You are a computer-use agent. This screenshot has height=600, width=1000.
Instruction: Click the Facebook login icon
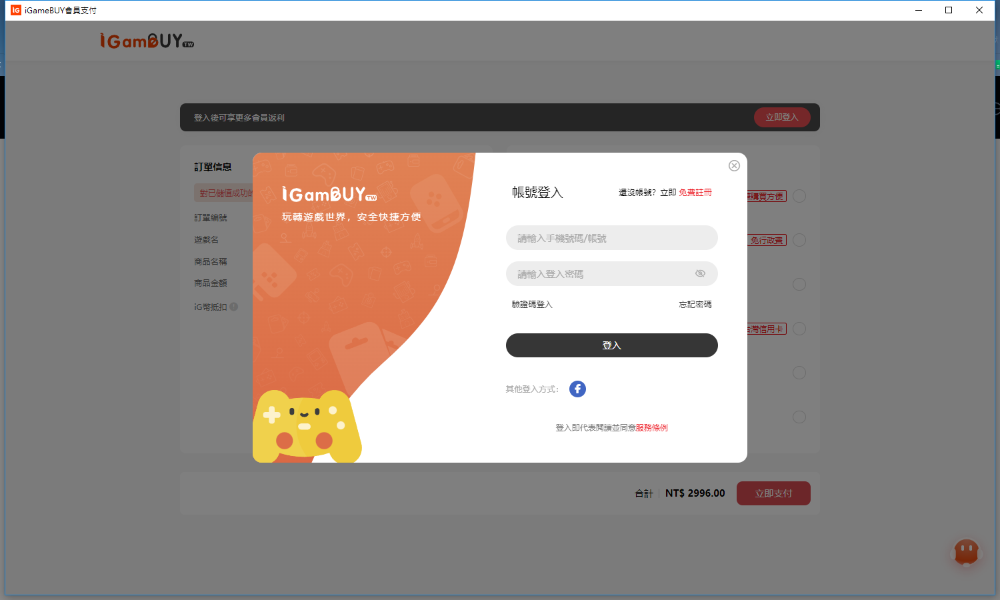577,389
